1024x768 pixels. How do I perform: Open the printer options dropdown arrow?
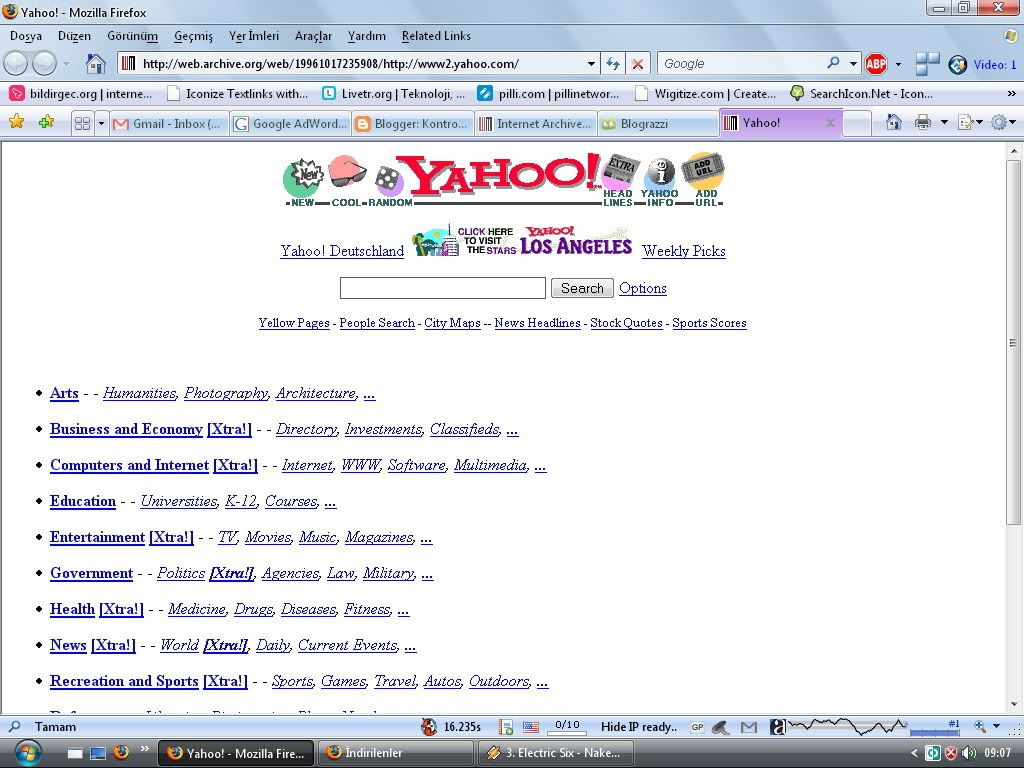pos(944,122)
